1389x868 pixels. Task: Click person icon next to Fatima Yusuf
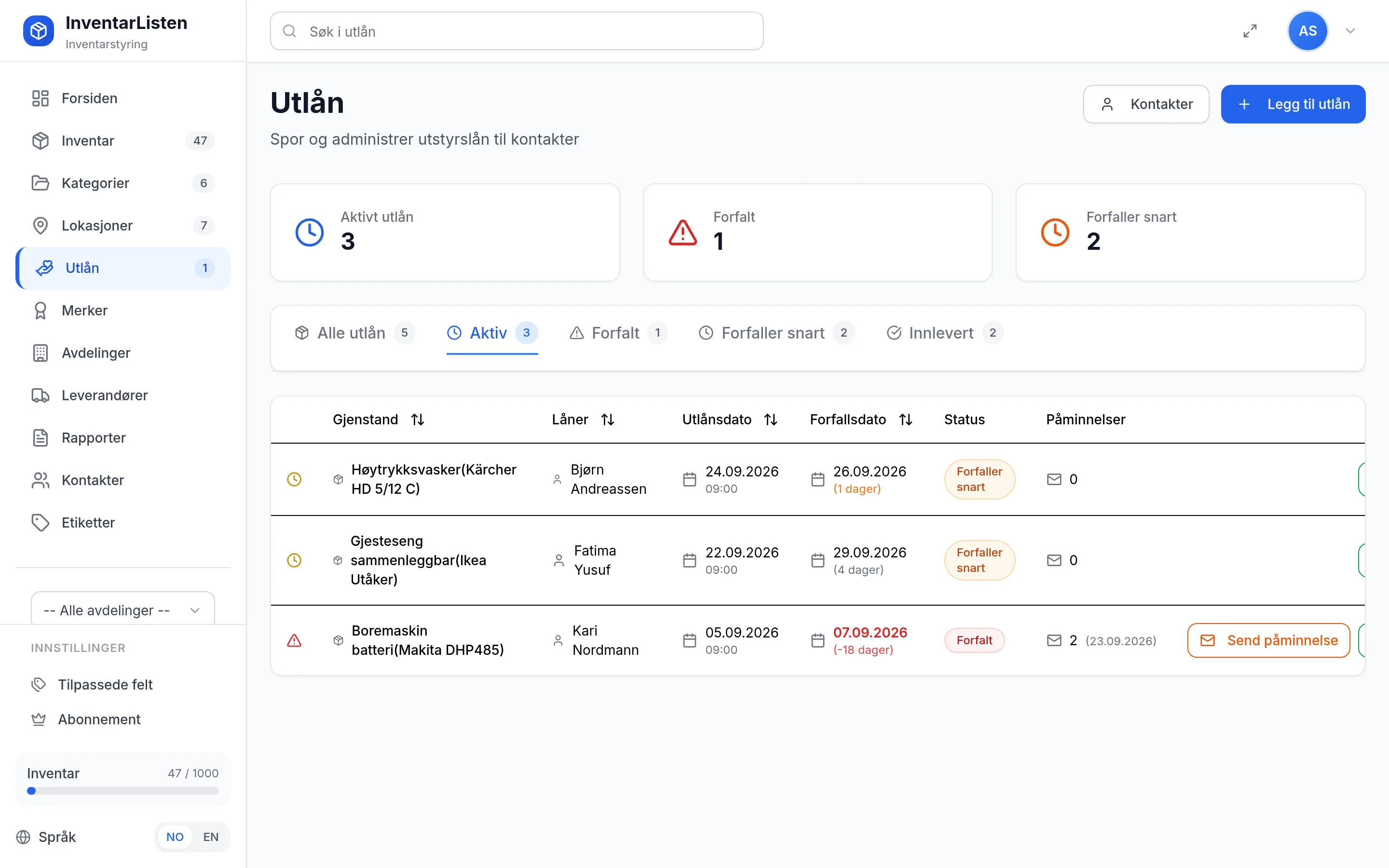coord(558,560)
